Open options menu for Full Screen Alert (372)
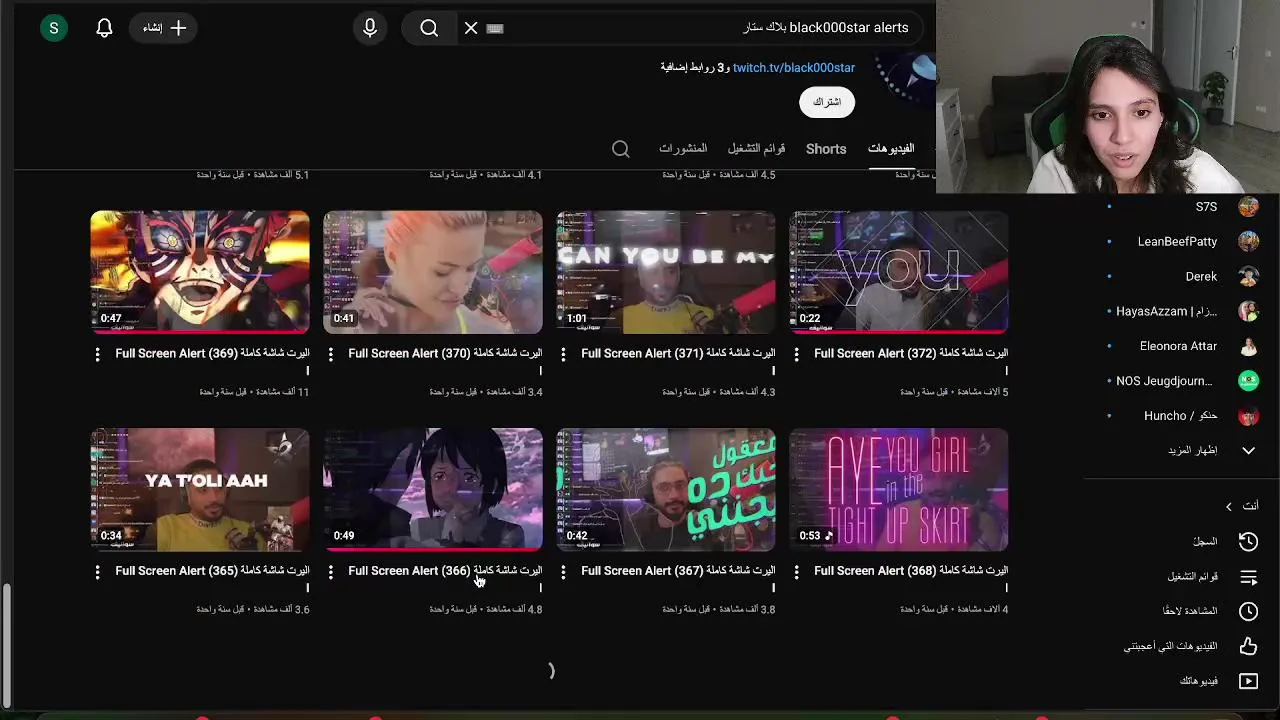 pyautogui.click(x=796, y=354)
